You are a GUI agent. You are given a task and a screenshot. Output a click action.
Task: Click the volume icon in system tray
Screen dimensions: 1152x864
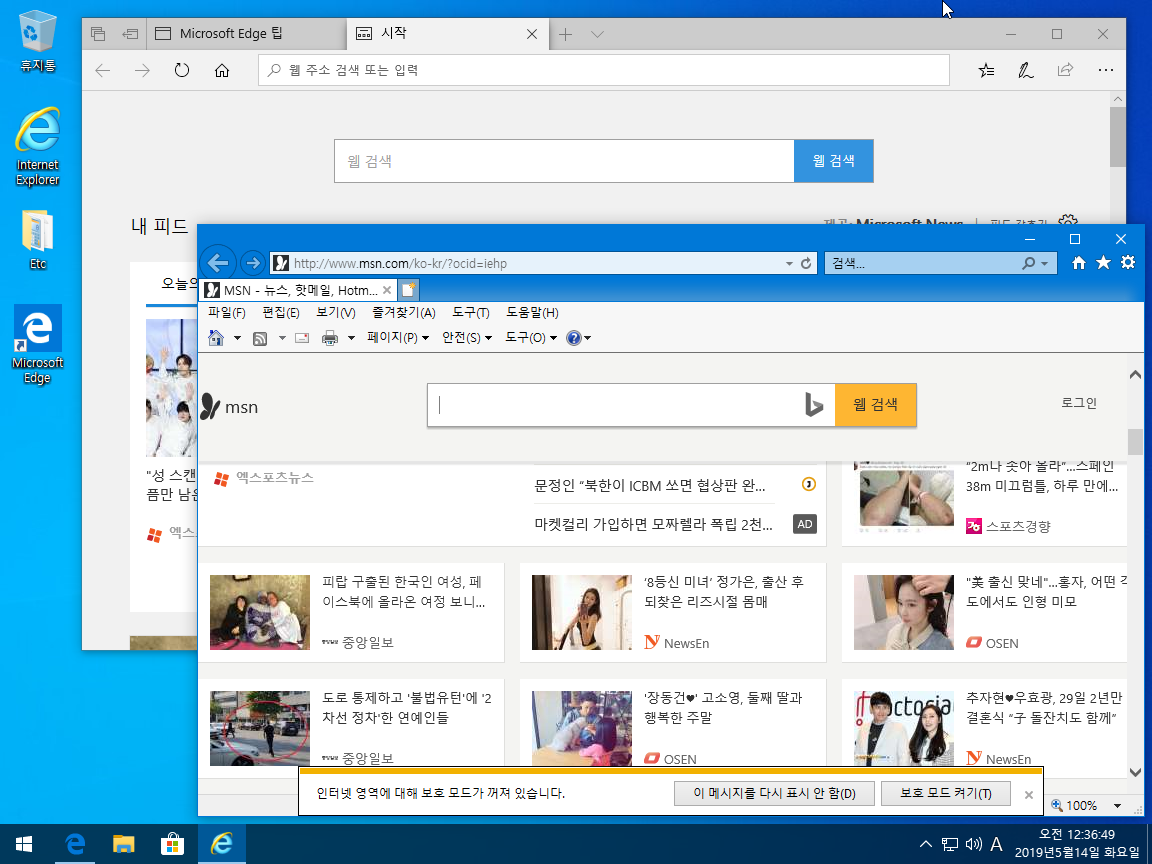973,844
